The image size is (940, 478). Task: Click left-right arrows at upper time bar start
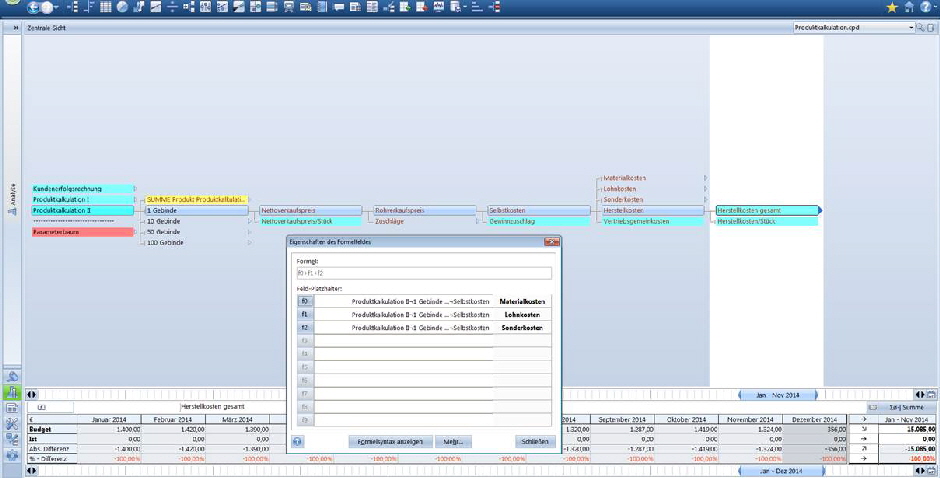(x=32, y=395)
